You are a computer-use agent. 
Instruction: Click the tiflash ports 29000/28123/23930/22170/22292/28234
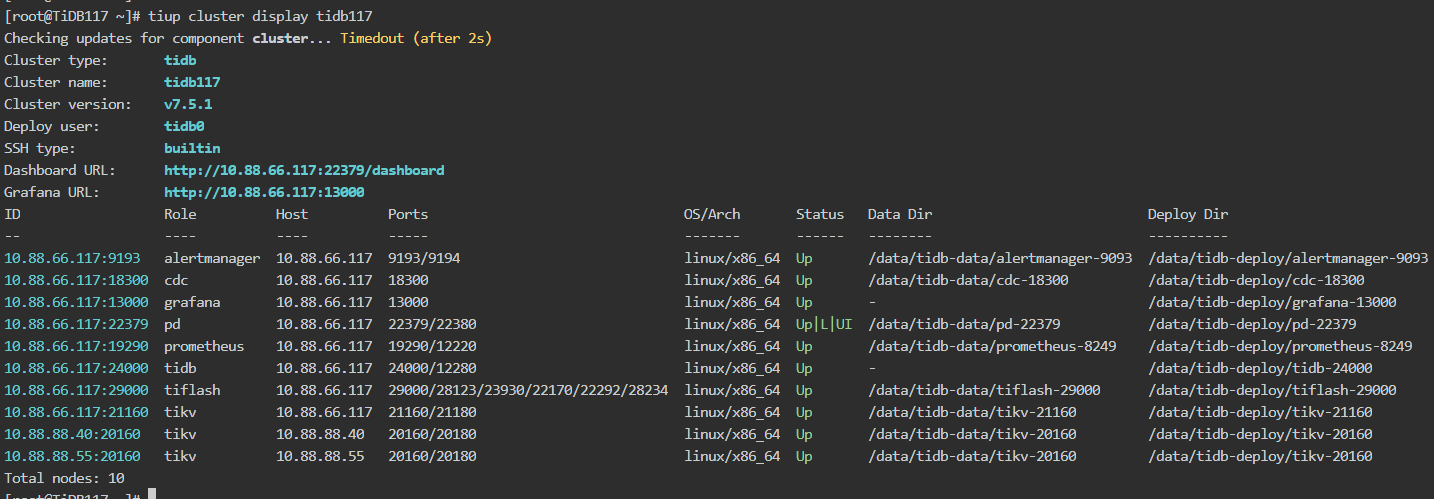[528, 390]
